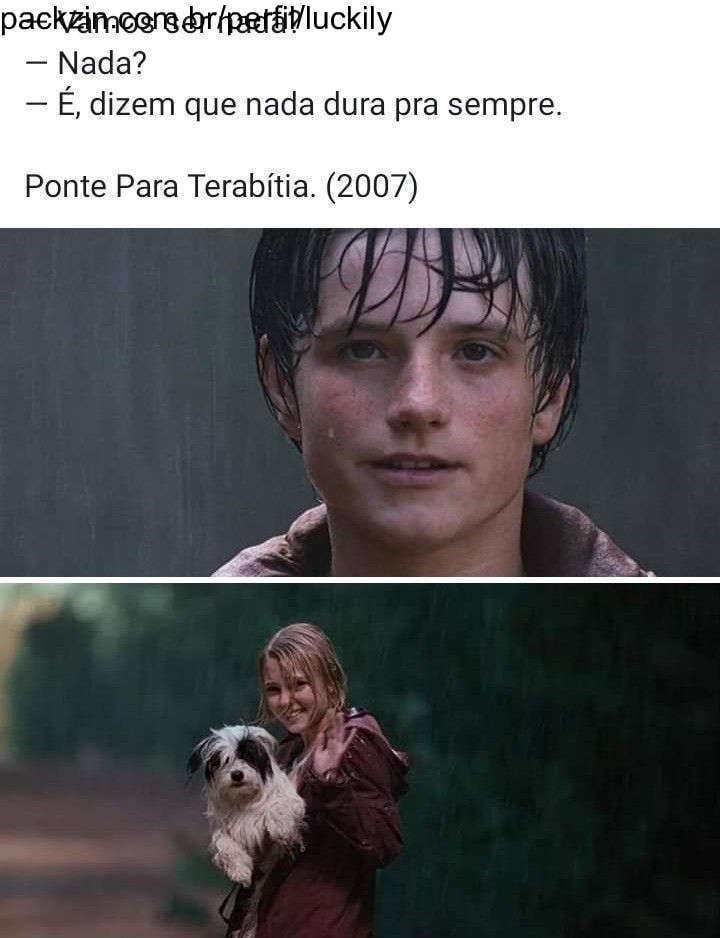Click the year "(2007)" in the caption
The image size is (720, 938).
pos(371,187)
